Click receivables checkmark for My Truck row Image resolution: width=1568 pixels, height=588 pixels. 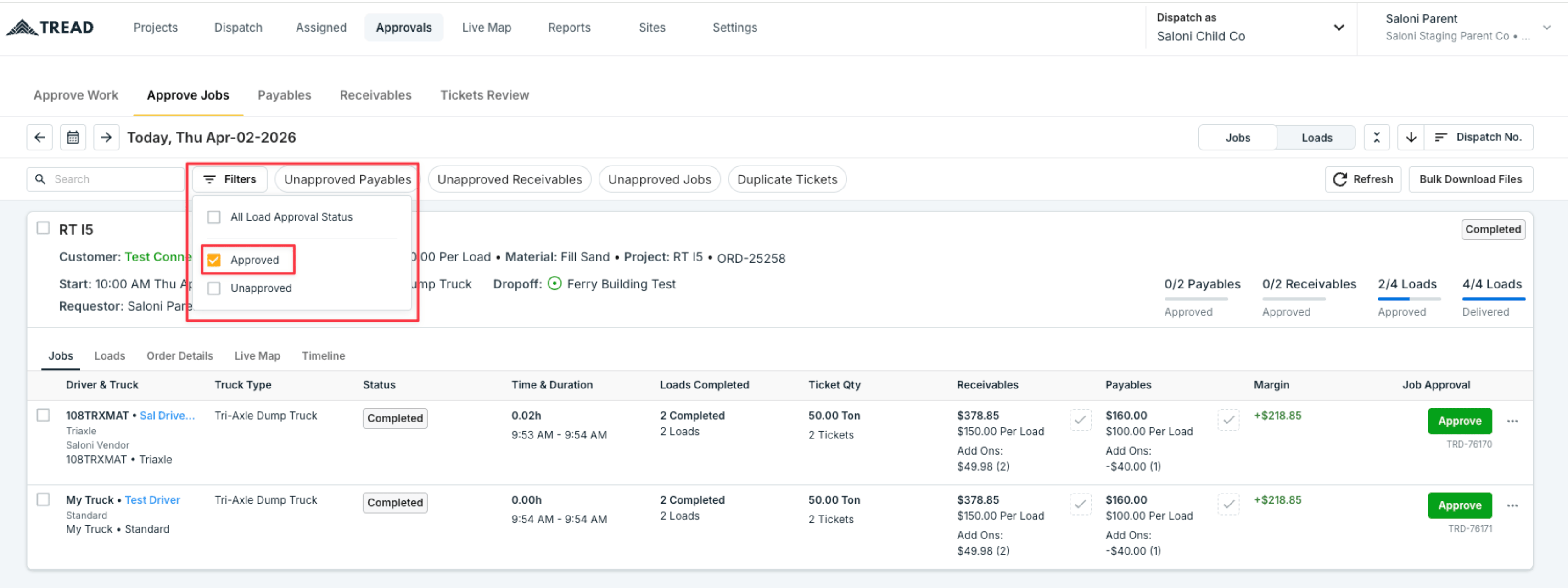click(x=1081, y=504)
